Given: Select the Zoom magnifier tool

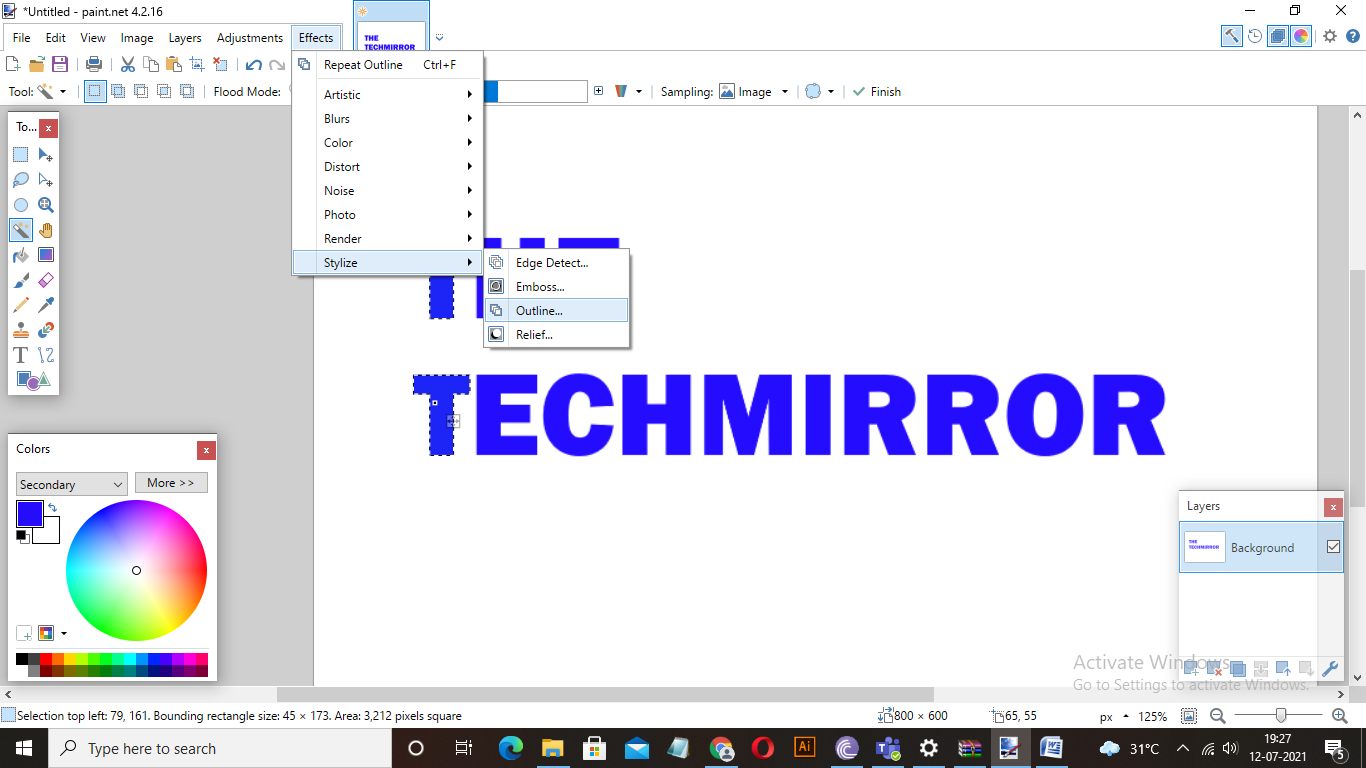Looking at the screenshot, I should tap(46, 205).
